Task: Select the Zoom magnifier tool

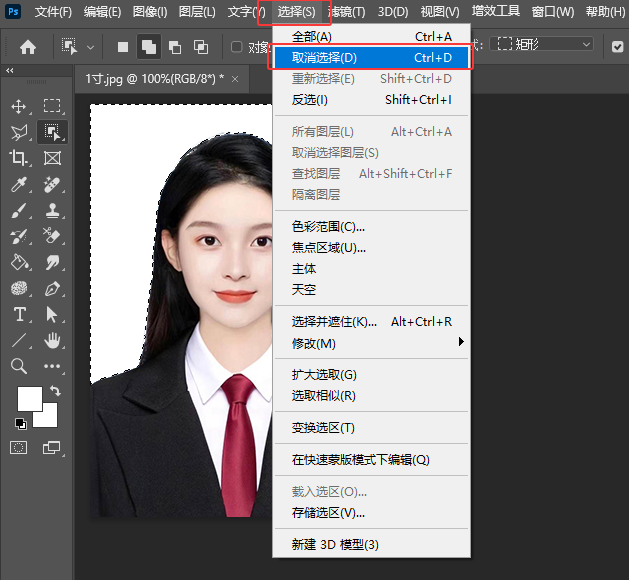Action: 19,366
